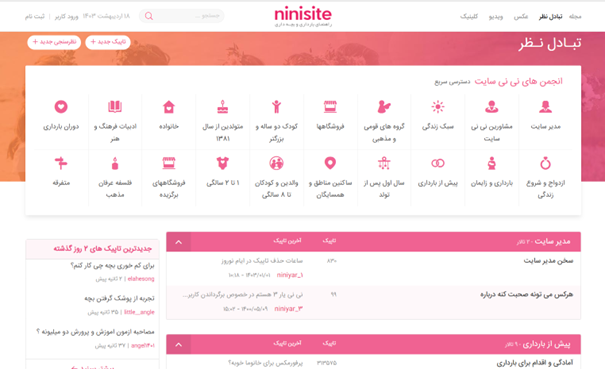Open the کودک دو ساله و بزرگتر icon

[x=276, y=107]
